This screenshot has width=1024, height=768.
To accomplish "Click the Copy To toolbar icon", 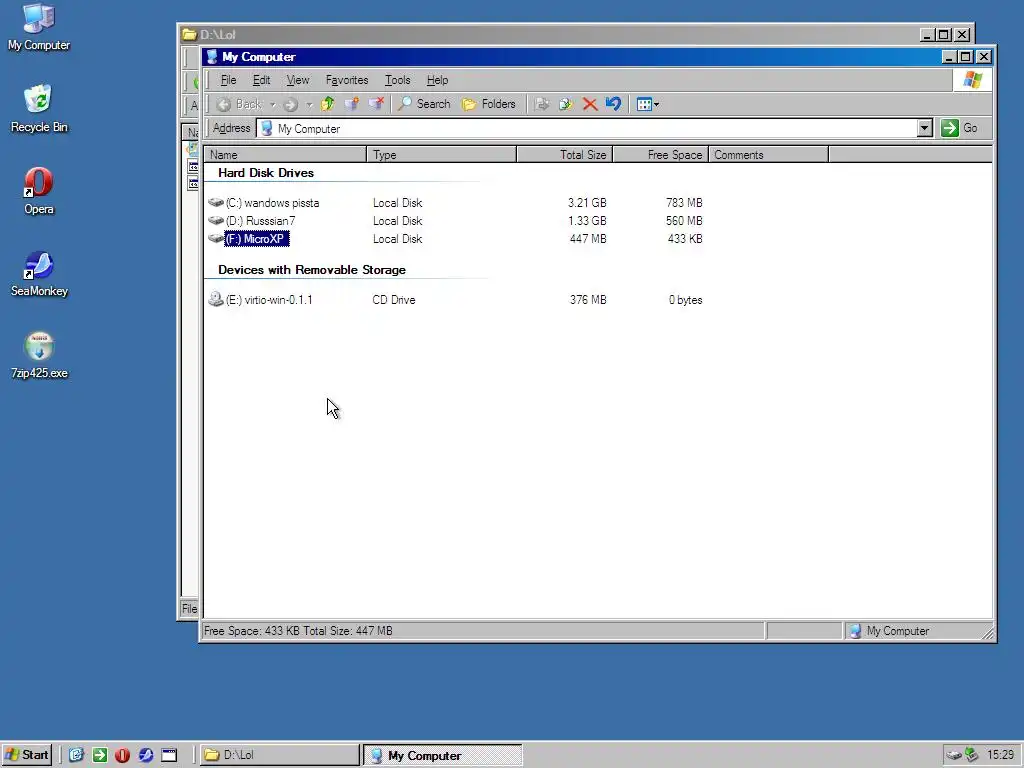I will click(x=566, y=104).
